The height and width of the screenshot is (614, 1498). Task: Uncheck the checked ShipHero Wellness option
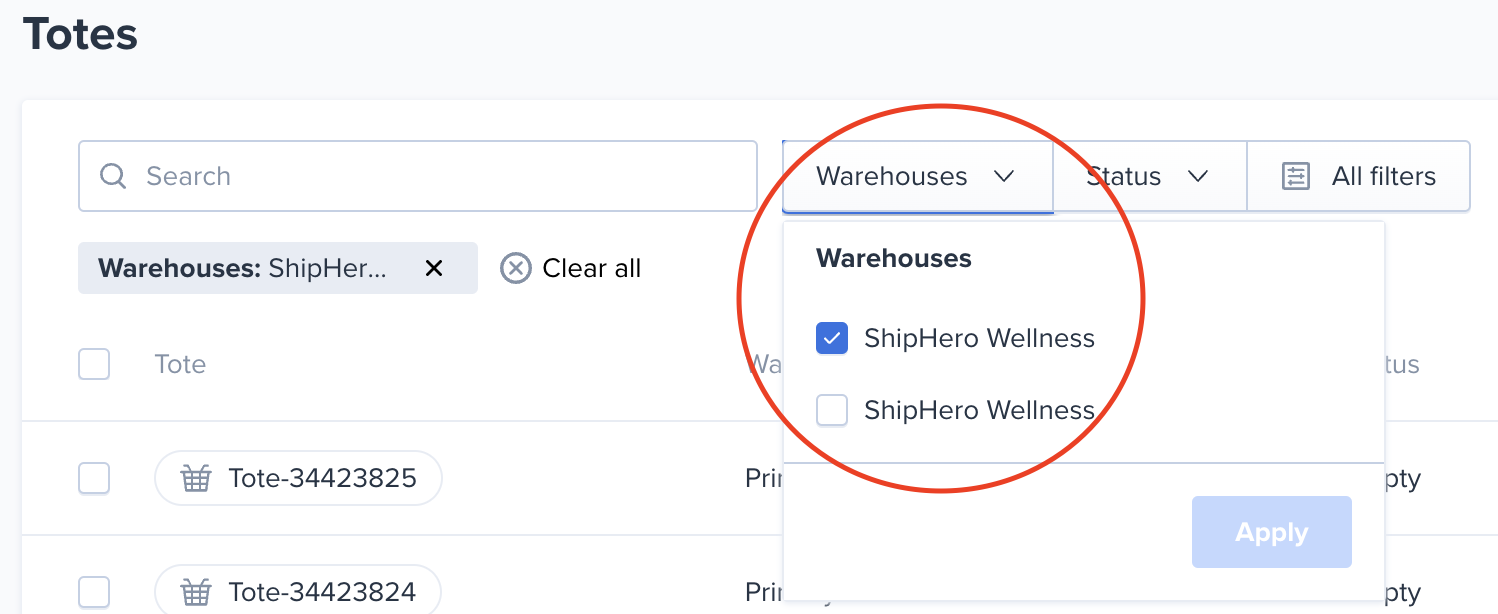click(x=832, y=338)
